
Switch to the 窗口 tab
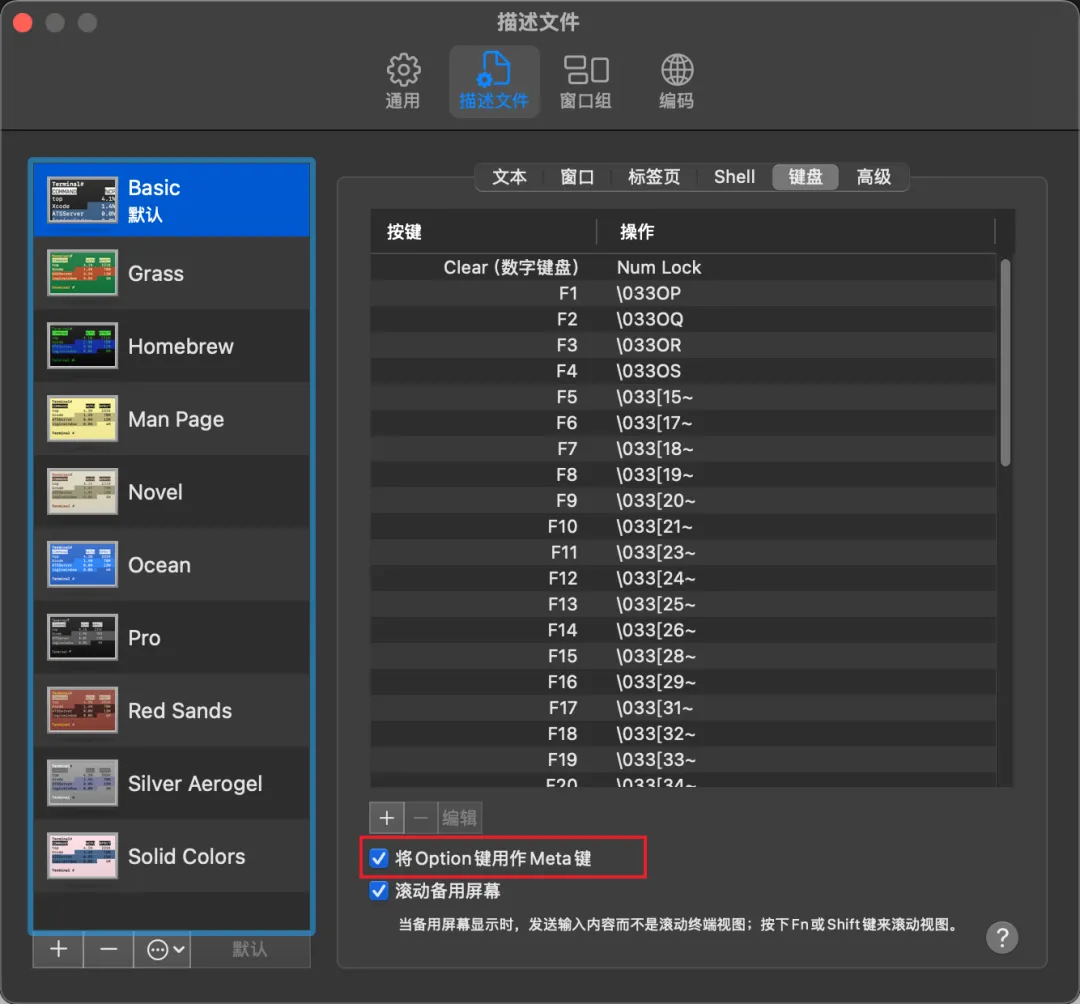click(x=577, y=177)
